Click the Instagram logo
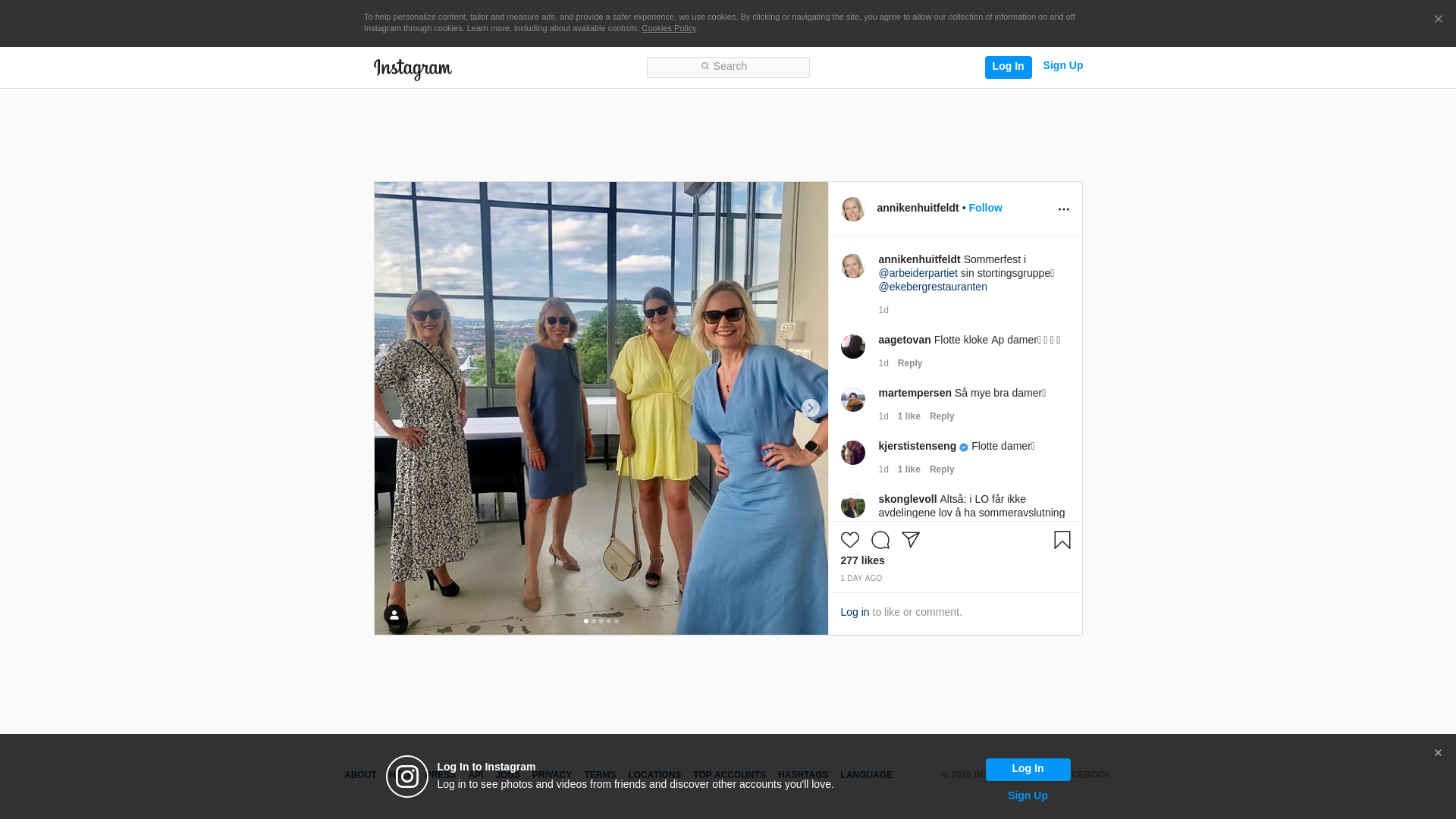Viewport: 1456px width, 819px height. click(413, 70)
